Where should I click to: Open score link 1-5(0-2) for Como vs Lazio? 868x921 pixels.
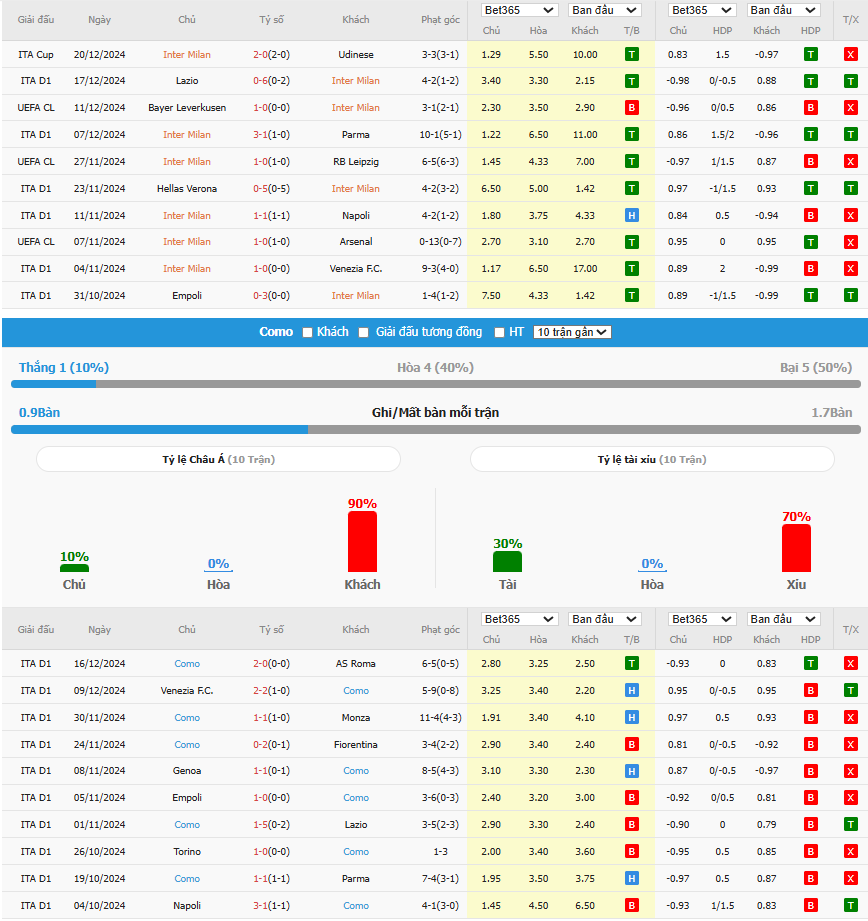pyautogui.click(x=271, y=825)
